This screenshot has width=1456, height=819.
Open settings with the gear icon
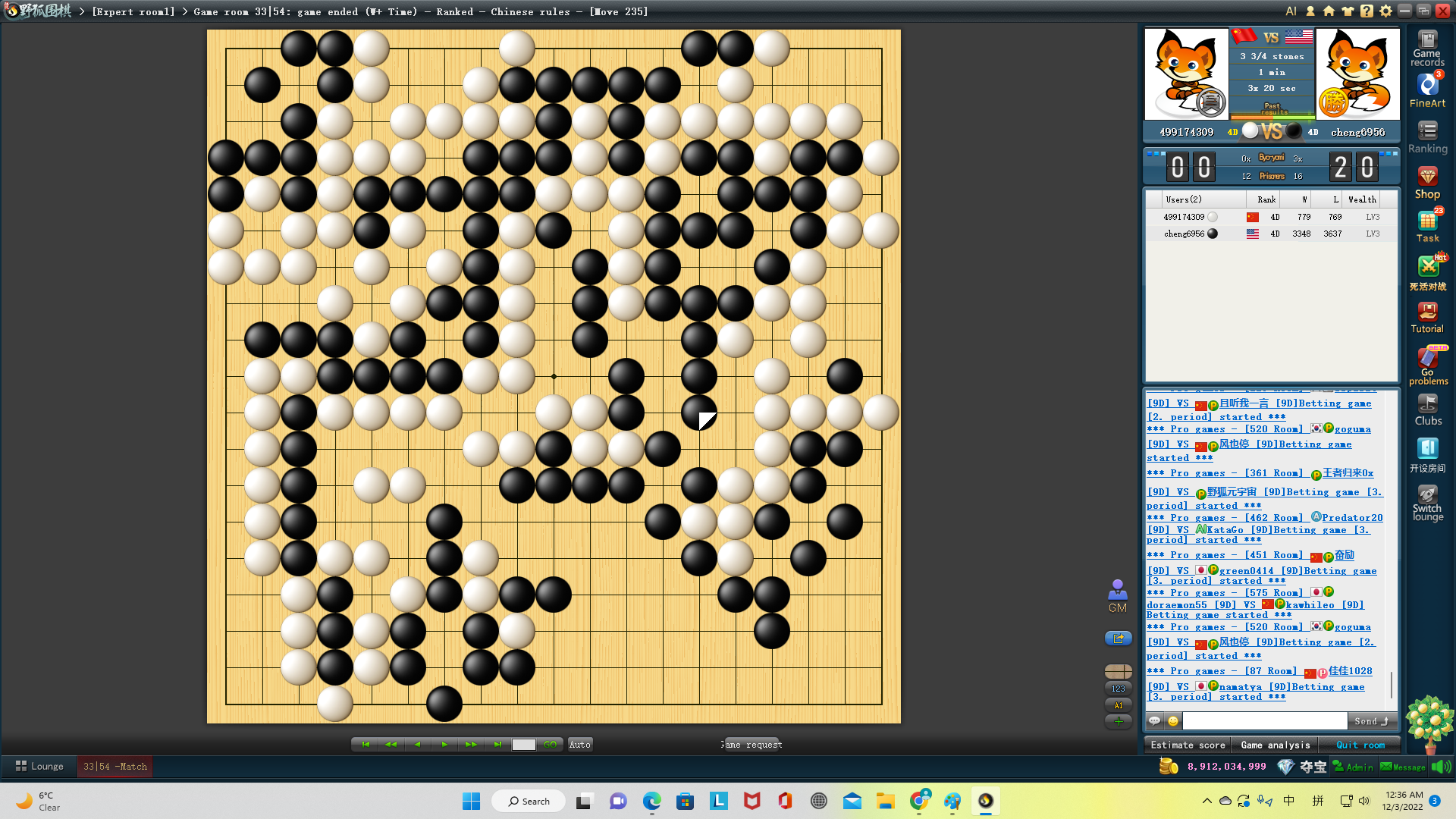click(x=1385, y=11)
